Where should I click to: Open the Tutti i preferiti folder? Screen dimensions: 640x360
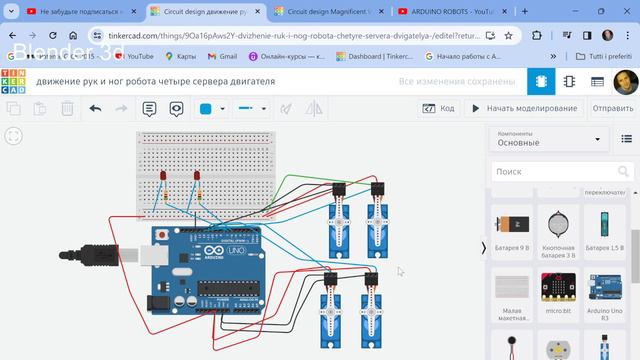604,56
